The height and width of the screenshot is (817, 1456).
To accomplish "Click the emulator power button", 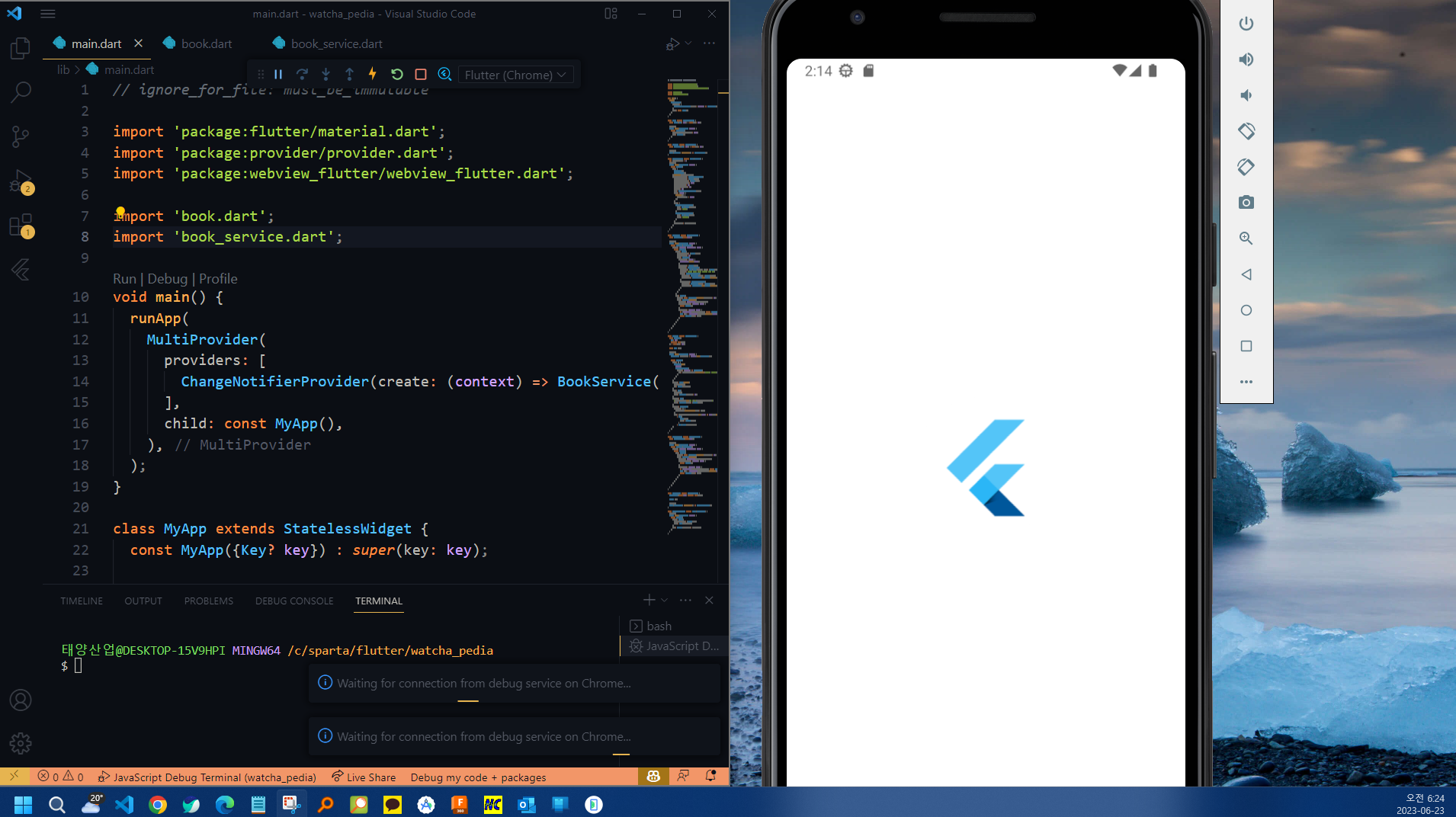I will [1246, 24].
